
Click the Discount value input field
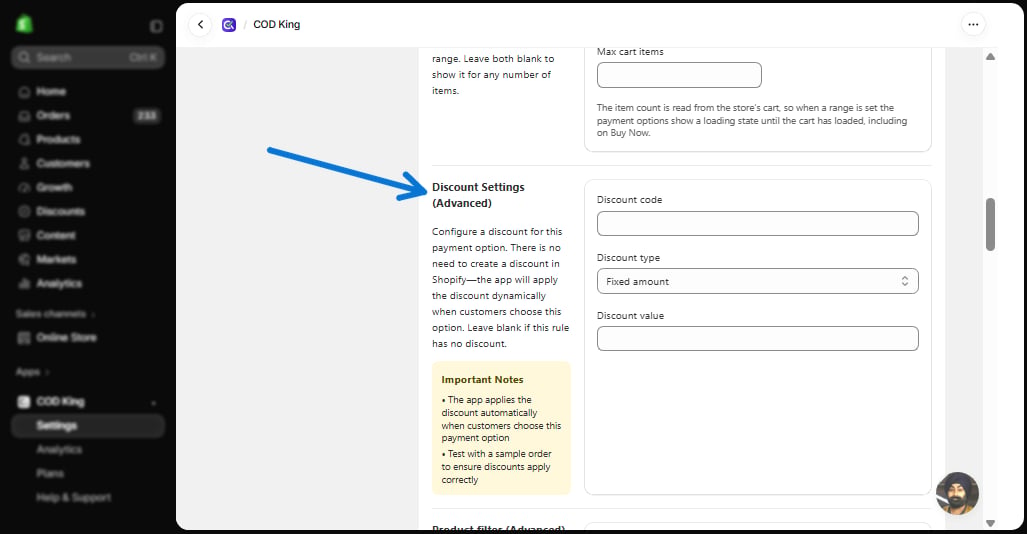click(757, 339)
